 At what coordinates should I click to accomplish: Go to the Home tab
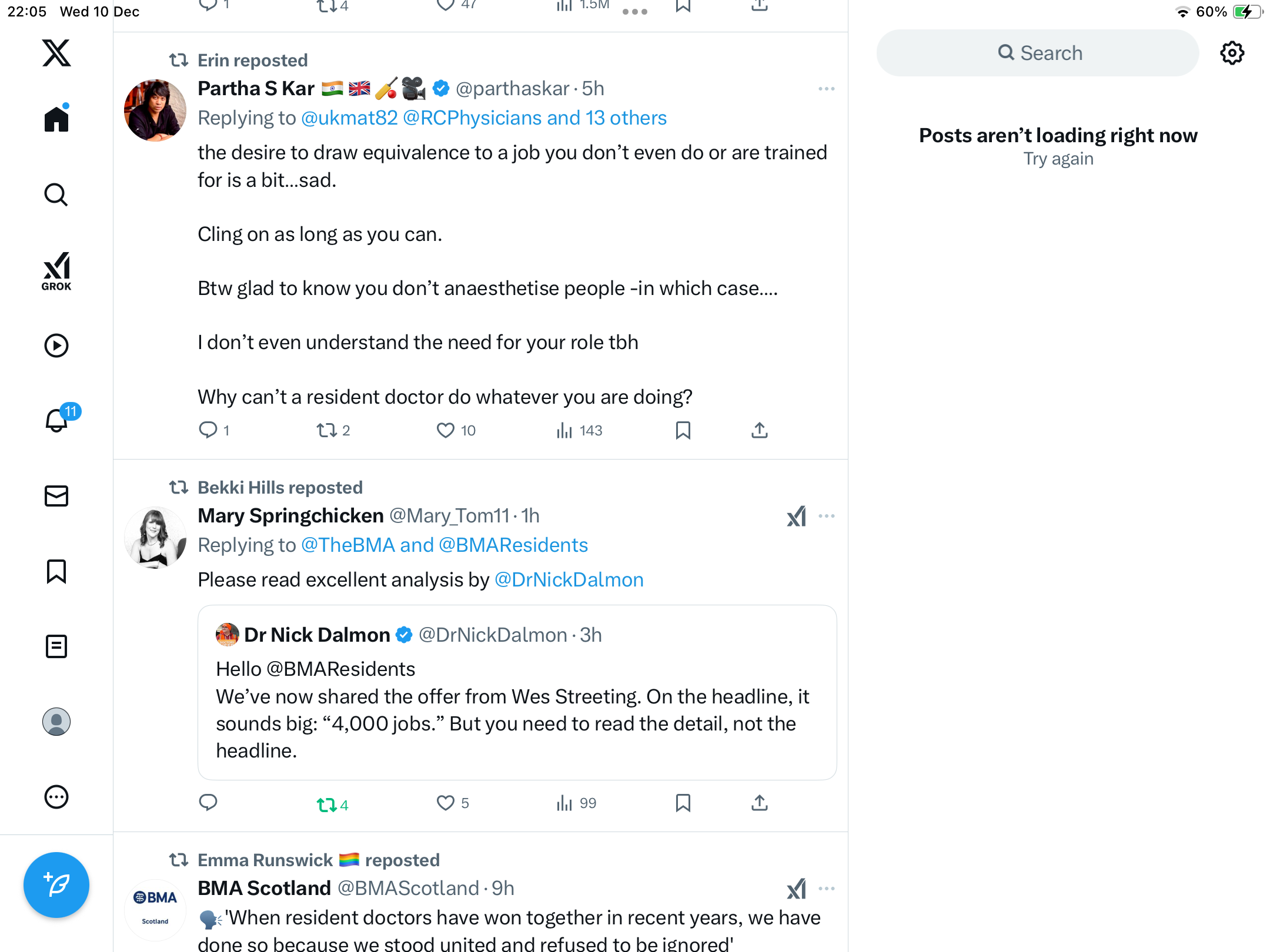[x=56, y=119]
